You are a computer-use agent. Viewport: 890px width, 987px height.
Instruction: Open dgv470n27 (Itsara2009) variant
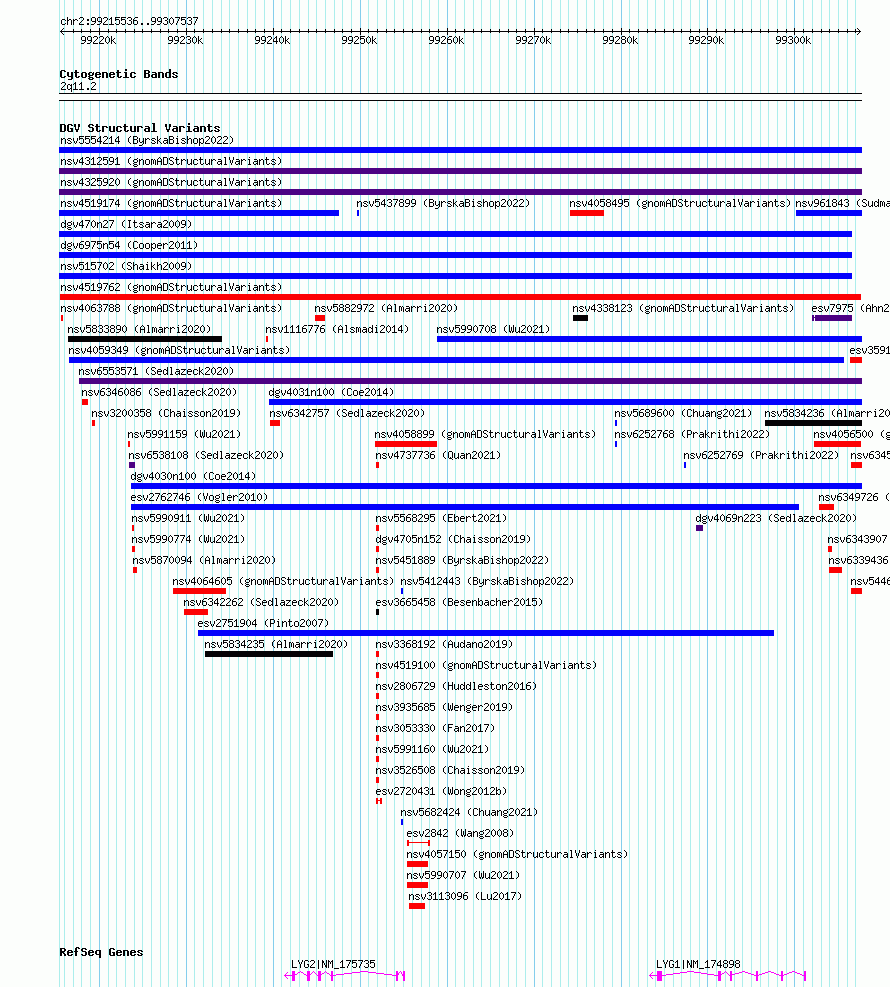point(126,224)
